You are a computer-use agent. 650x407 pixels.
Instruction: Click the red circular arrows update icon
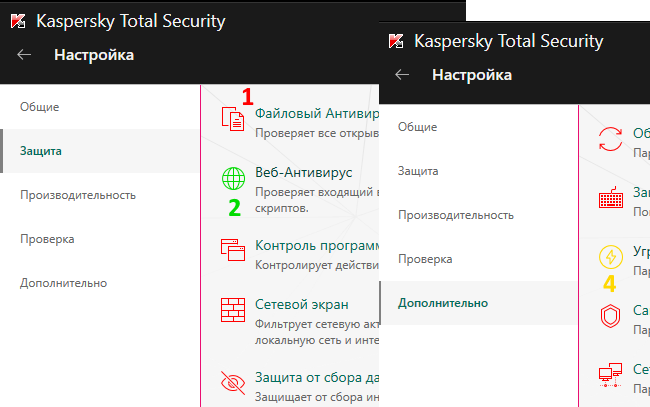pyautogui.click(x=610, y=140)
